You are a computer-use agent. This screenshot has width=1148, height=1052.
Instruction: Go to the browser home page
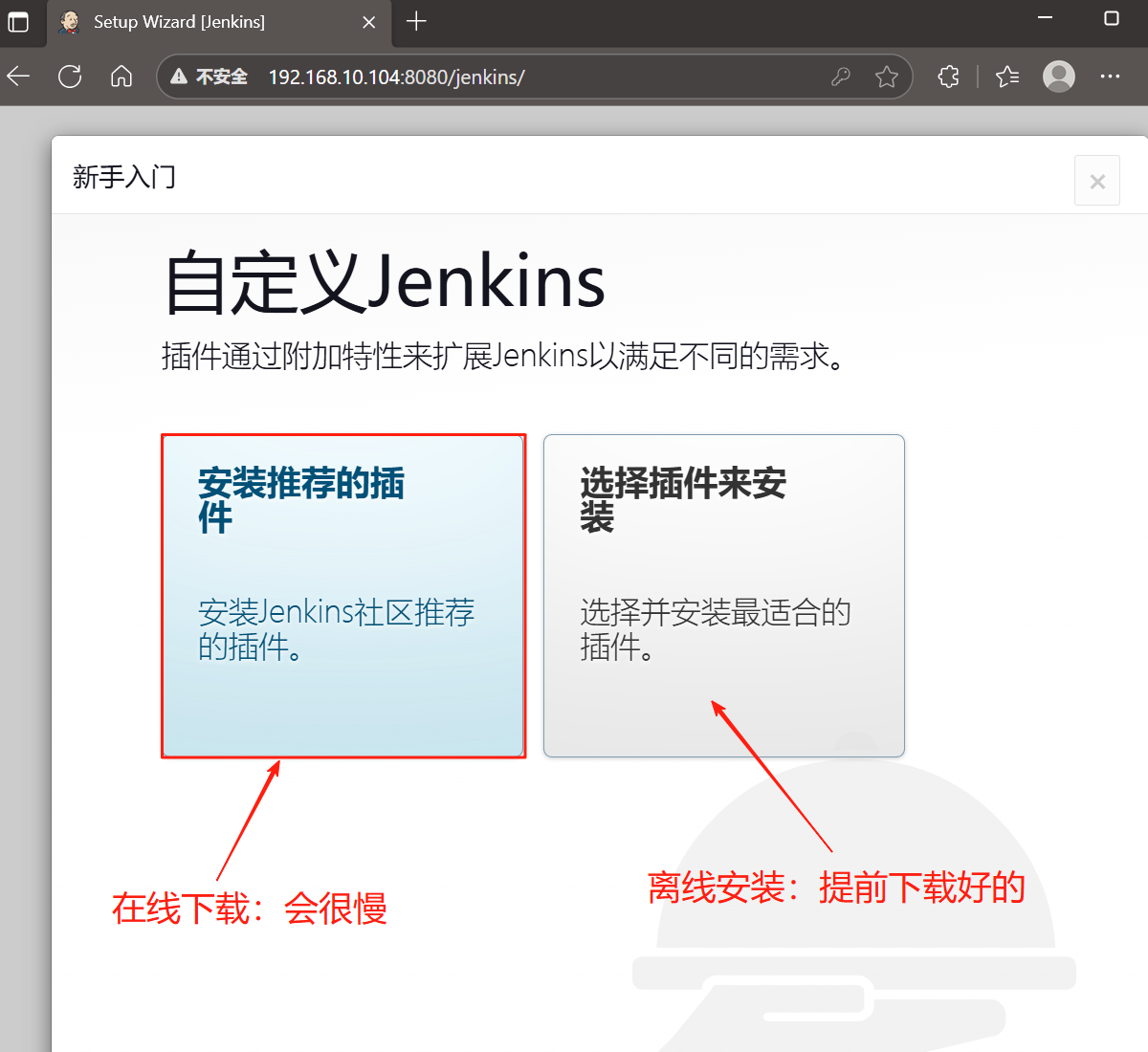(121, 77)
